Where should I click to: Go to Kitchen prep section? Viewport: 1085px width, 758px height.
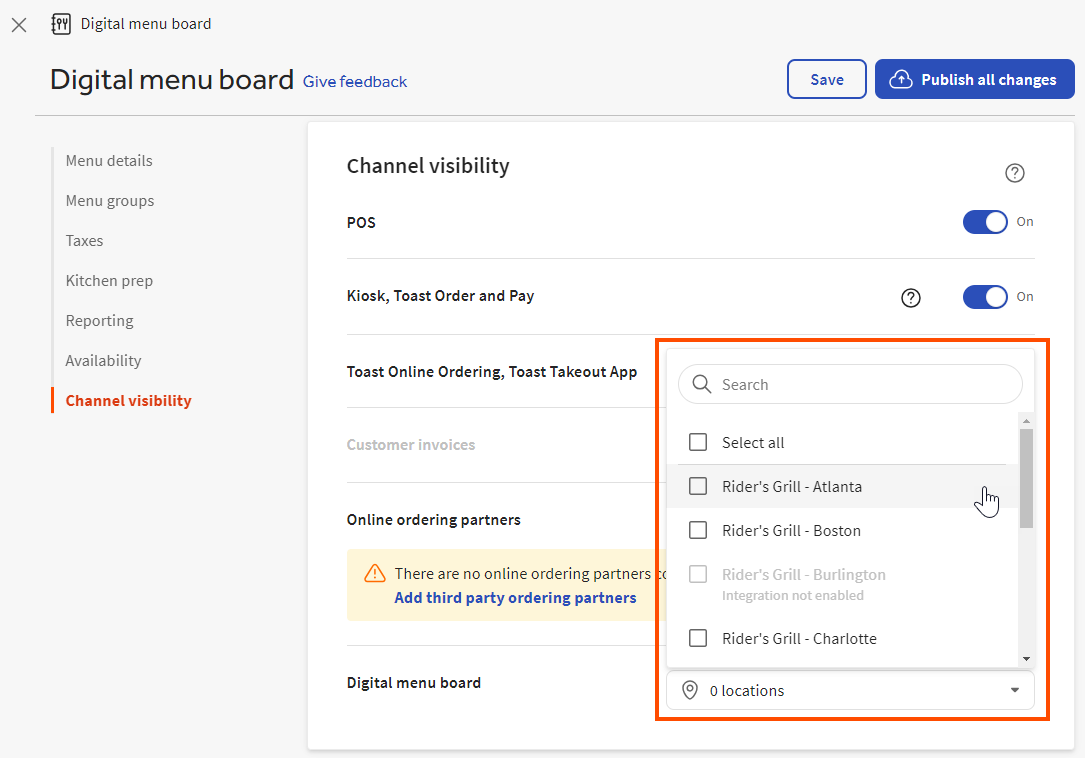click(x=109, y=281)
